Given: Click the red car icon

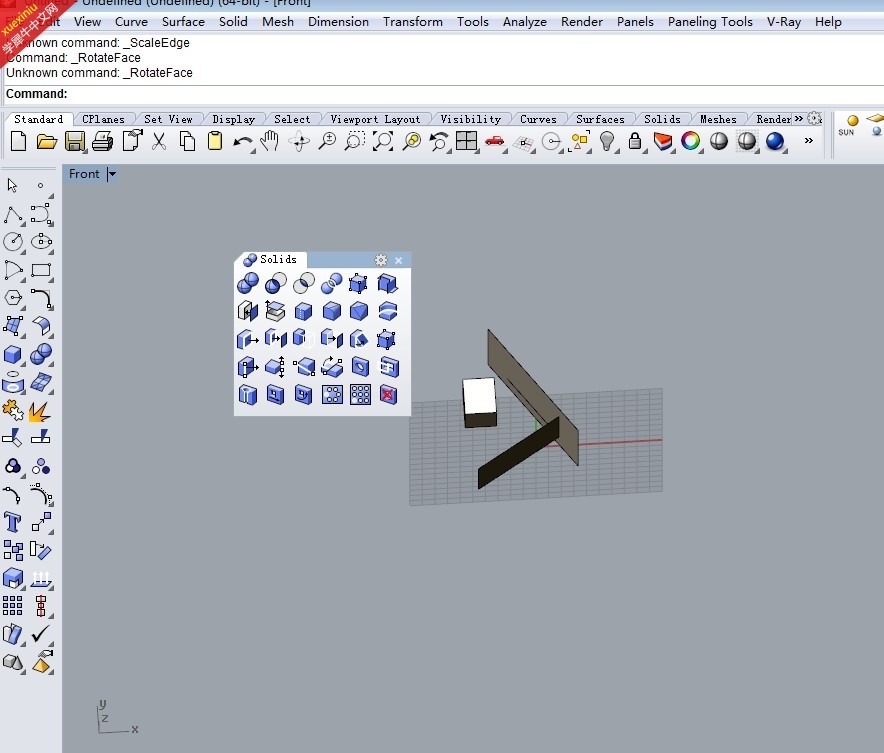Looking at the screenshot, I should (x=494, y=141).
